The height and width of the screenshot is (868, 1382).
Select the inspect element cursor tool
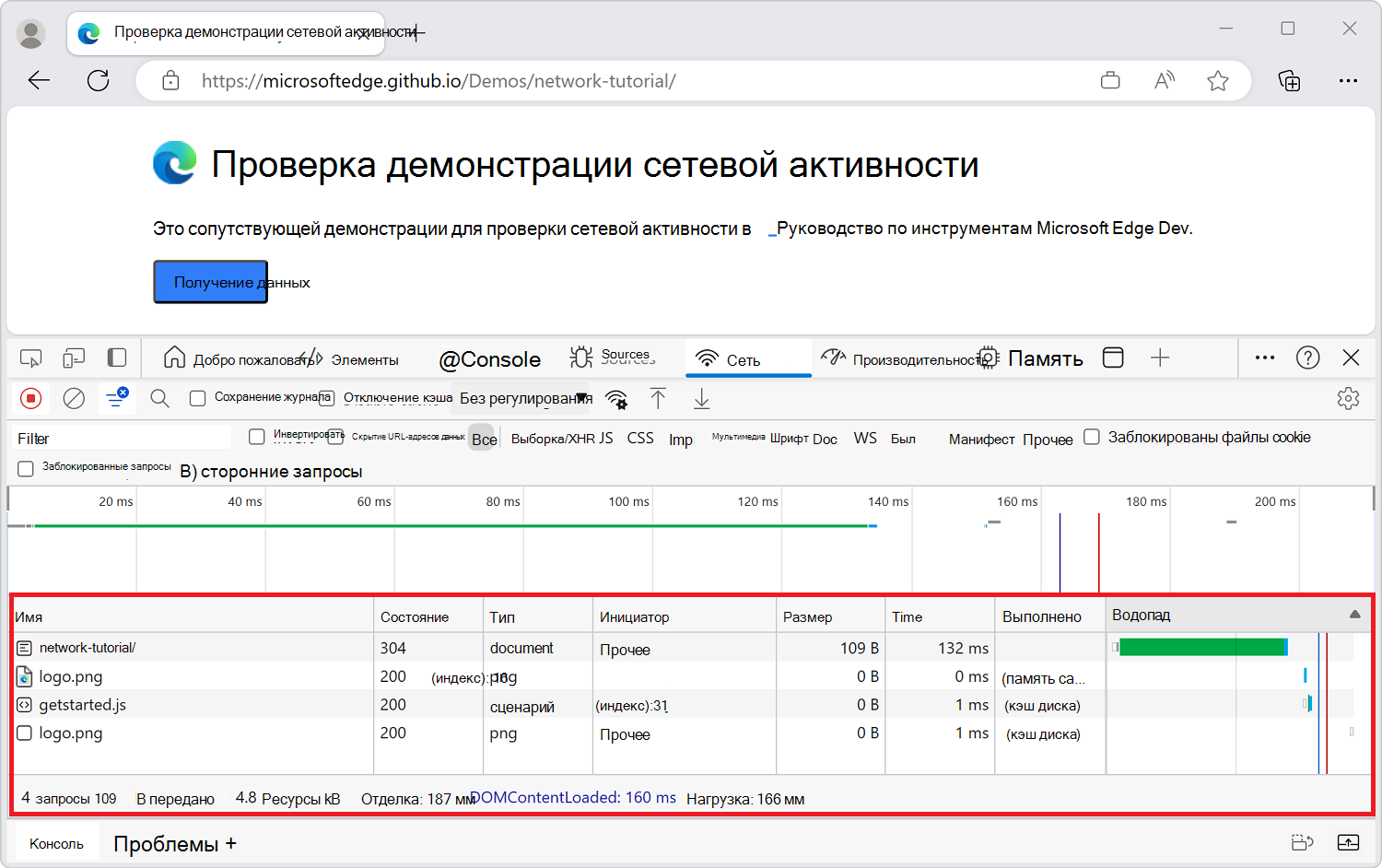(x=30, y=358)
